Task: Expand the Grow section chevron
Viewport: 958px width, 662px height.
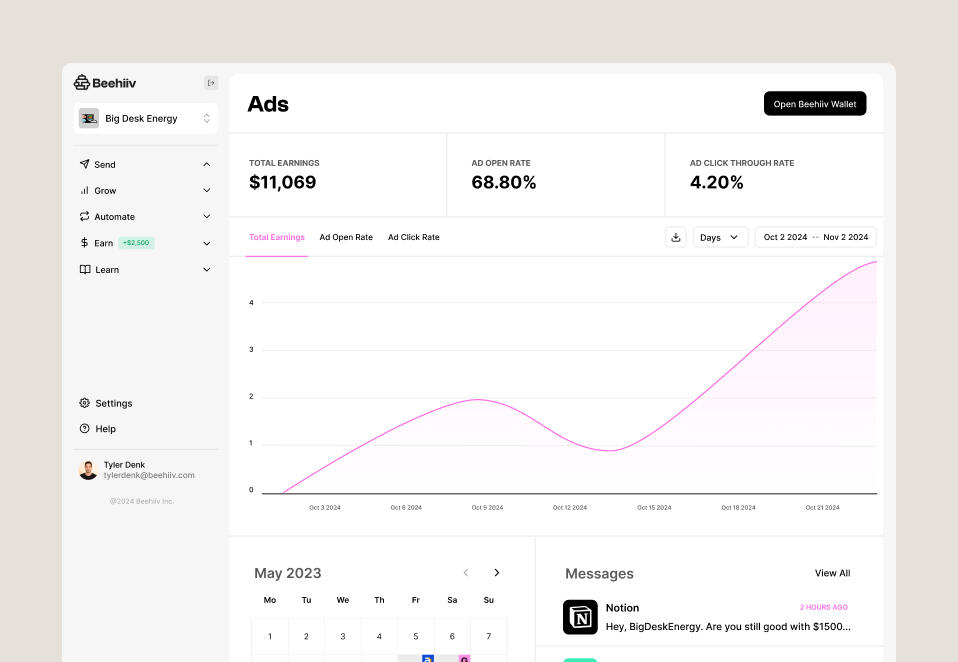Action: click(x=207, y=191)
